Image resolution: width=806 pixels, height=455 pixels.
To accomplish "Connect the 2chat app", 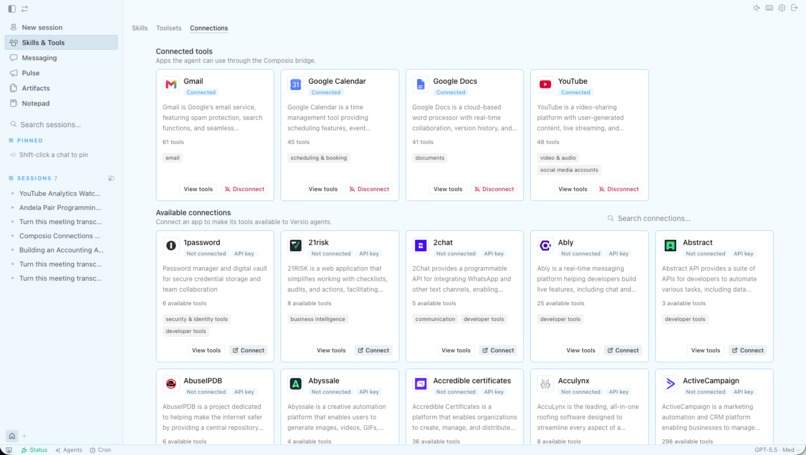I will pyautogui.click(x=498, y=350).
